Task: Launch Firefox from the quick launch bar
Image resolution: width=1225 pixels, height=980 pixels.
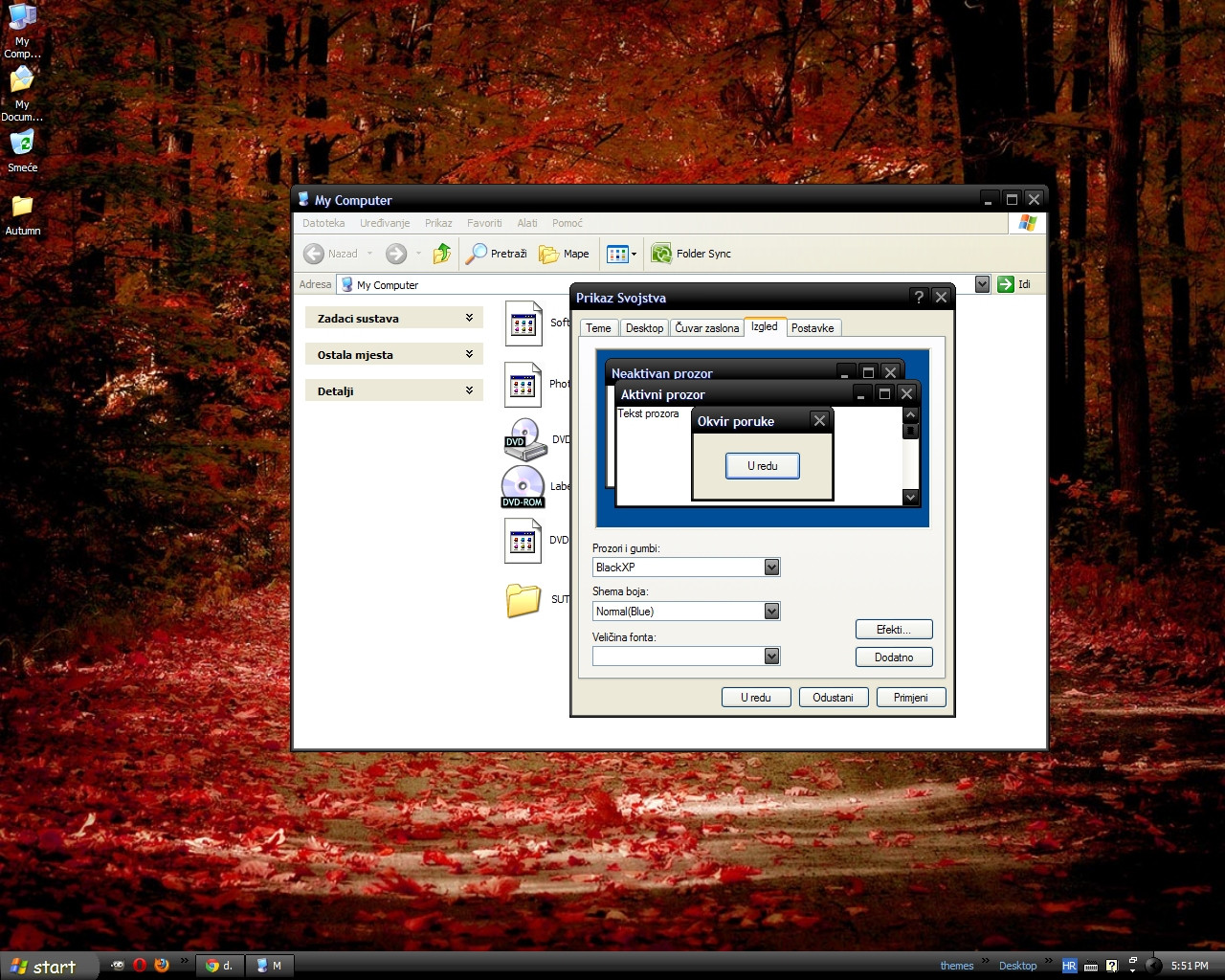Action: (162, 965)
